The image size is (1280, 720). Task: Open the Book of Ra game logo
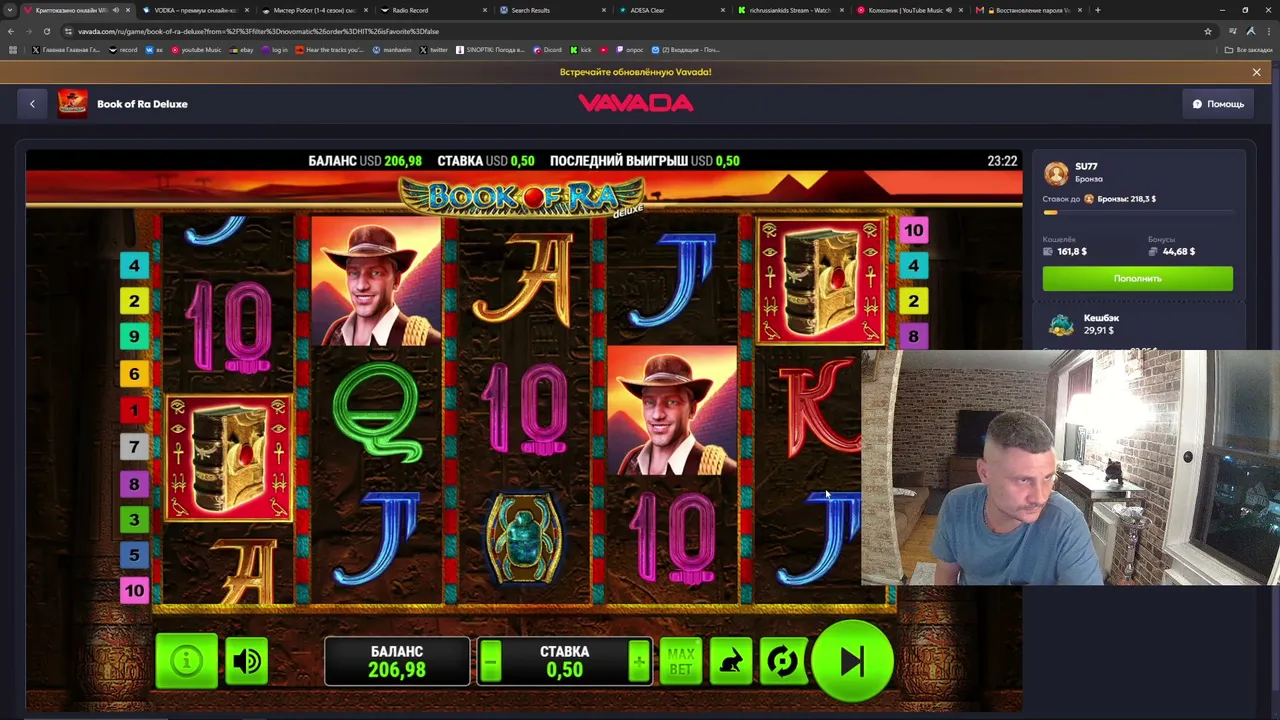[522, 197]
